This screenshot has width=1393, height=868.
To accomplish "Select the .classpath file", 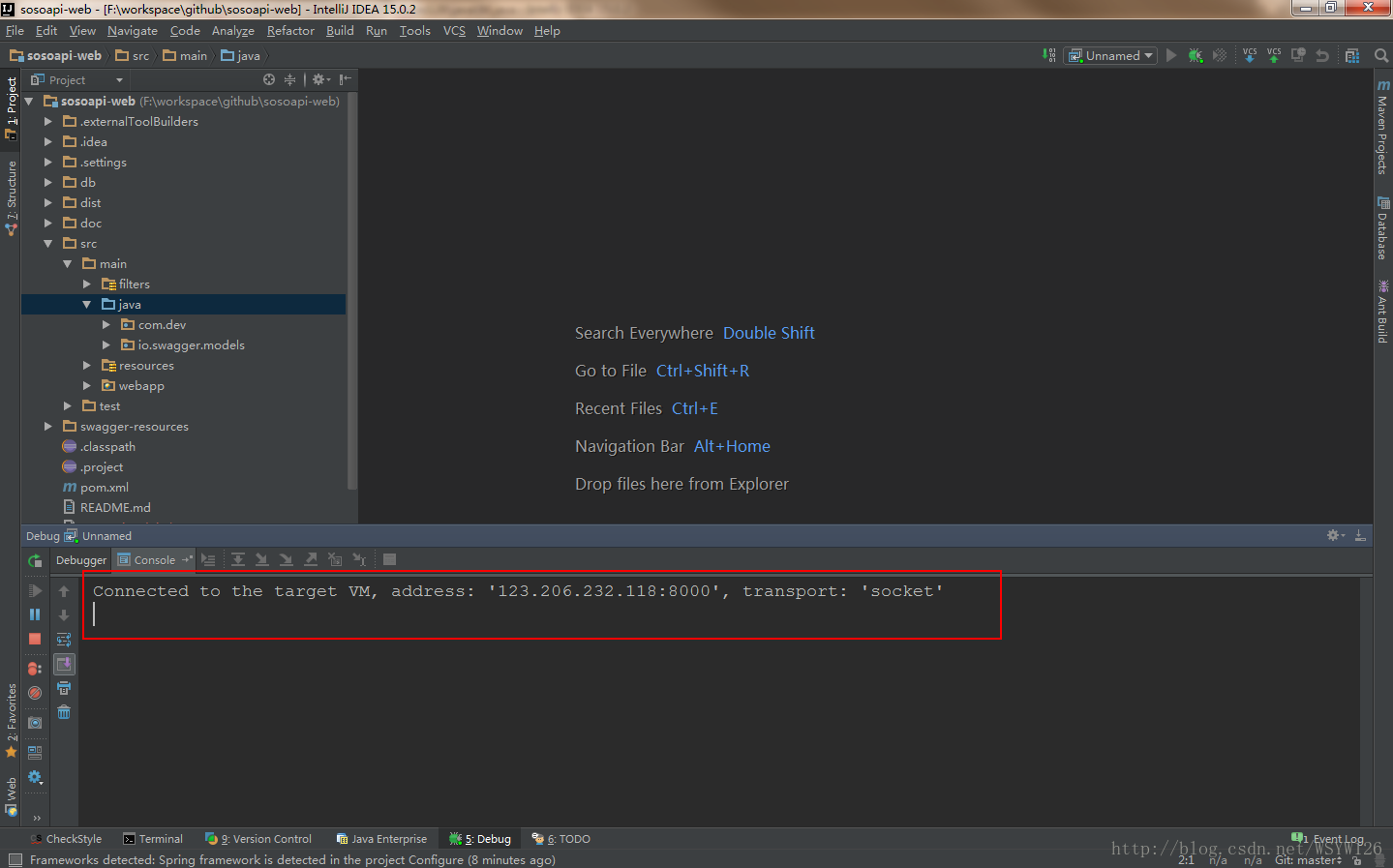I will [x=99, y=447].
